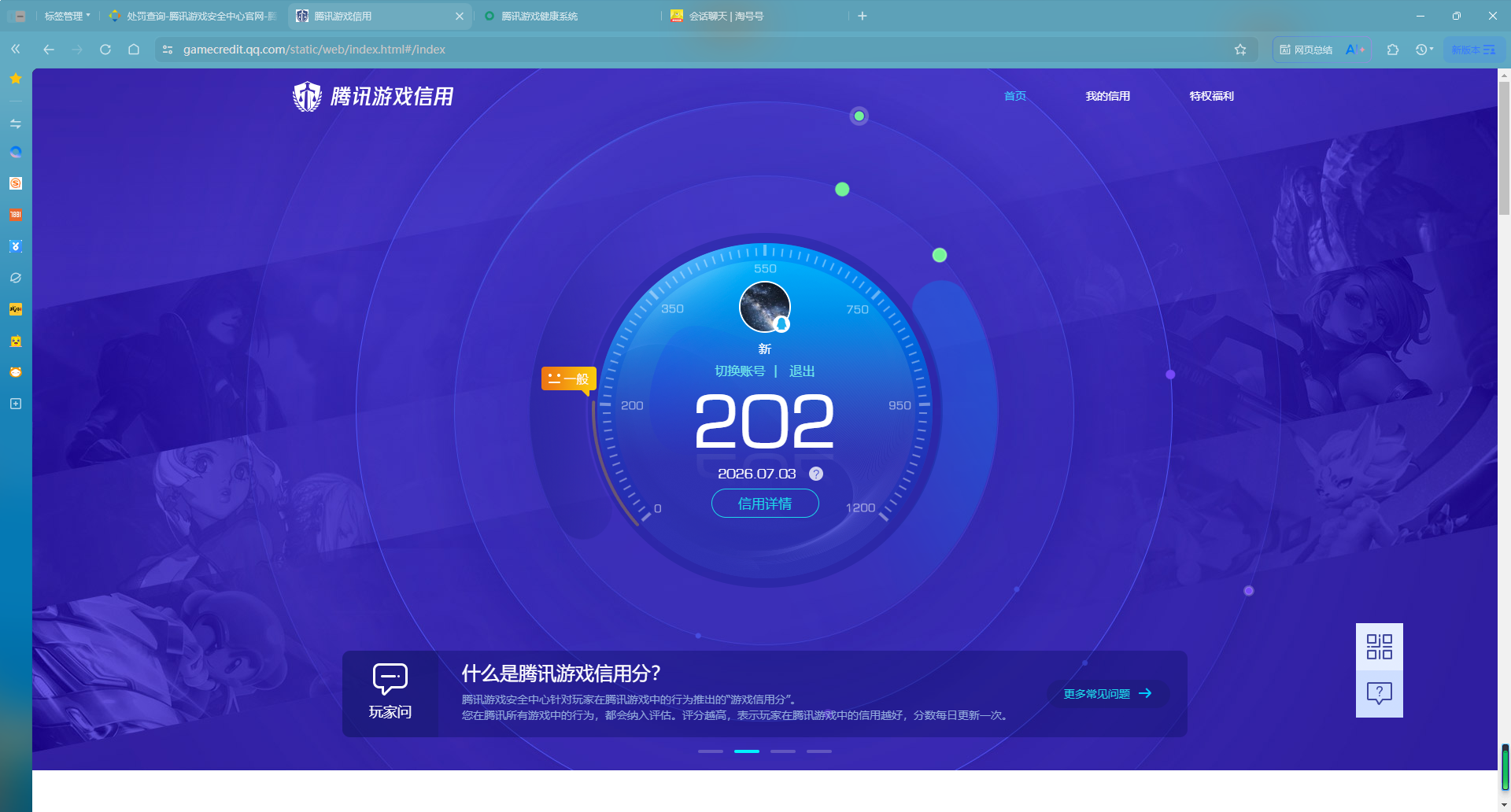Click the swap arrows icon in sidebar
This screenshot has width=1511, height=812.
[16, 124]
